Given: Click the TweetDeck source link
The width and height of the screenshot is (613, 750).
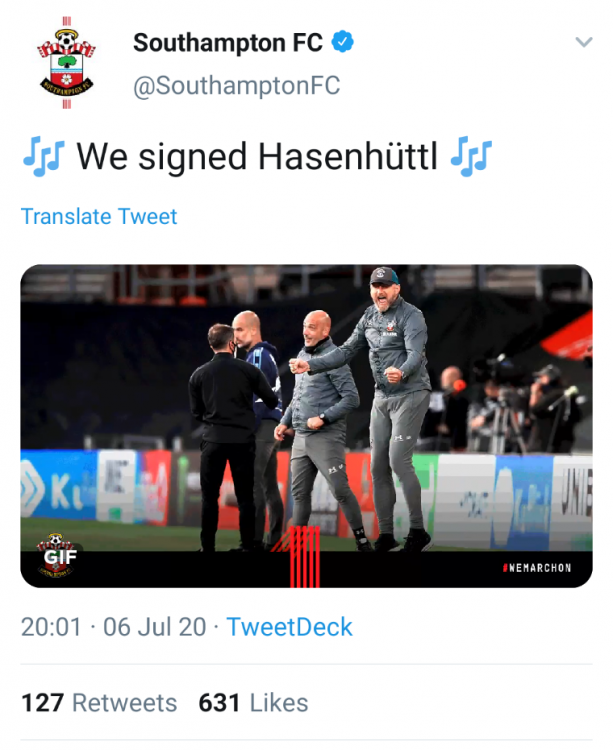Looking at the screenshot, I should 289,627.
